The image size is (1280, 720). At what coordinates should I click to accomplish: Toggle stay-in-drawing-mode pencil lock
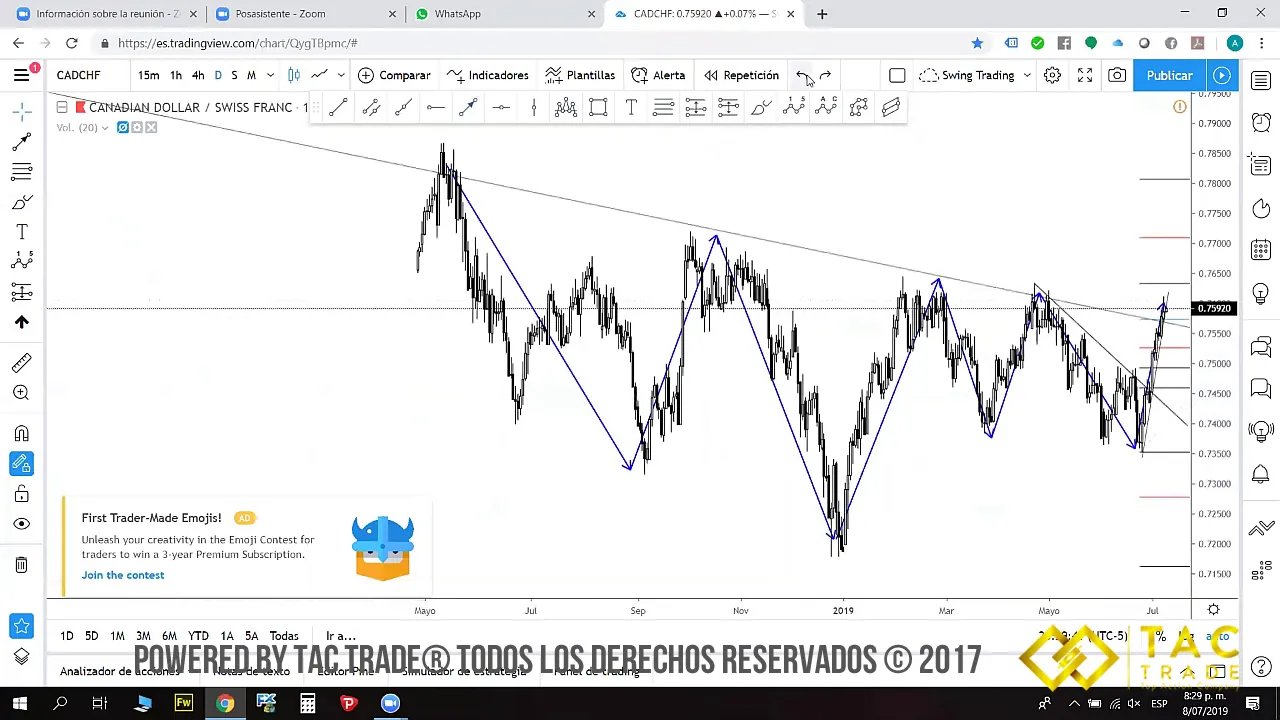[21, 464]
